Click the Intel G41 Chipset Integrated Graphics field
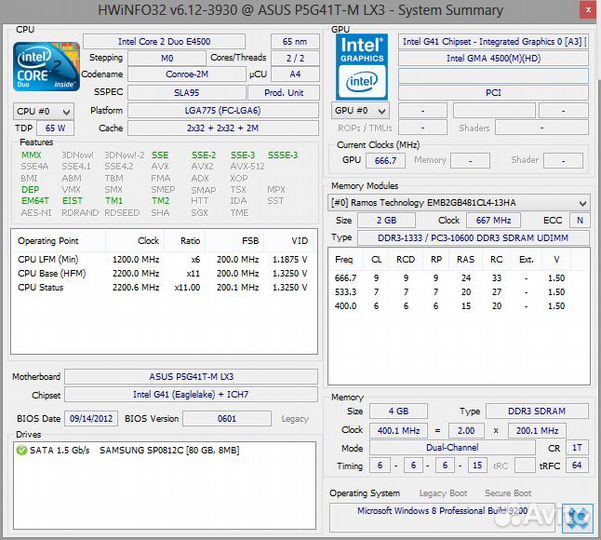 pos(493,41)
